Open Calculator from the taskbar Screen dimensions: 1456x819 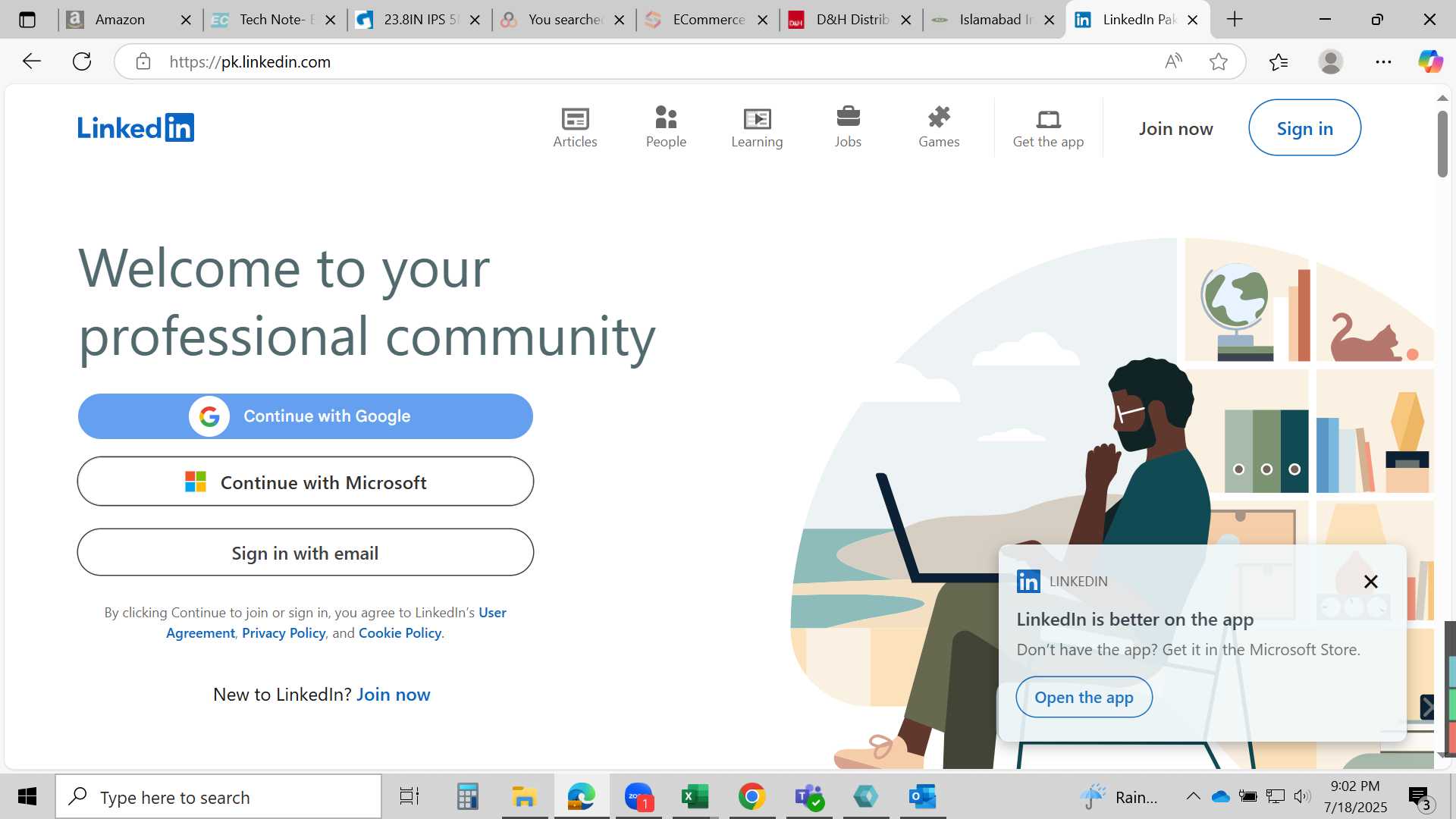(467, 797)
